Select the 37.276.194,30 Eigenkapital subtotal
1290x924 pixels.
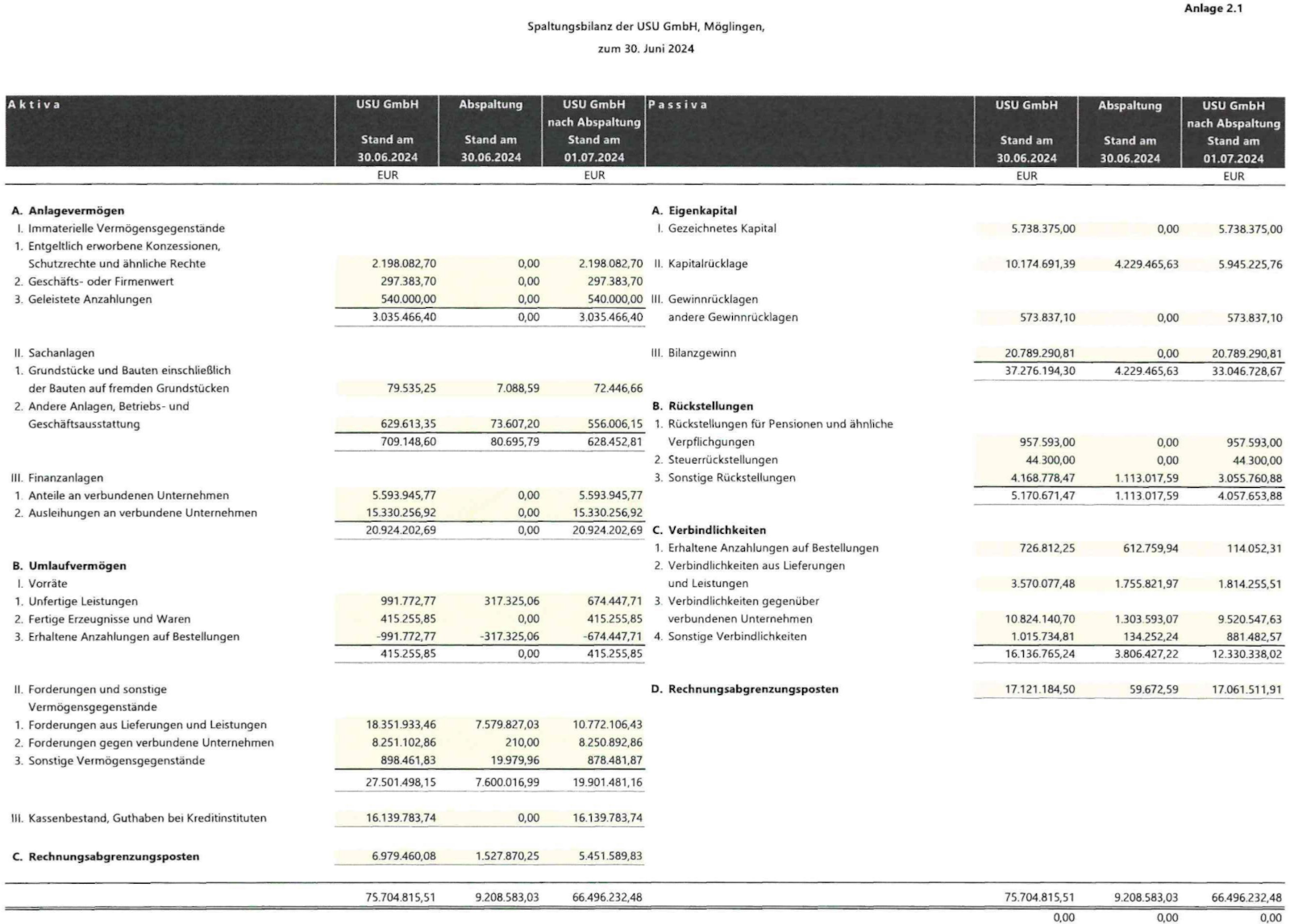tap(1039, 371)
